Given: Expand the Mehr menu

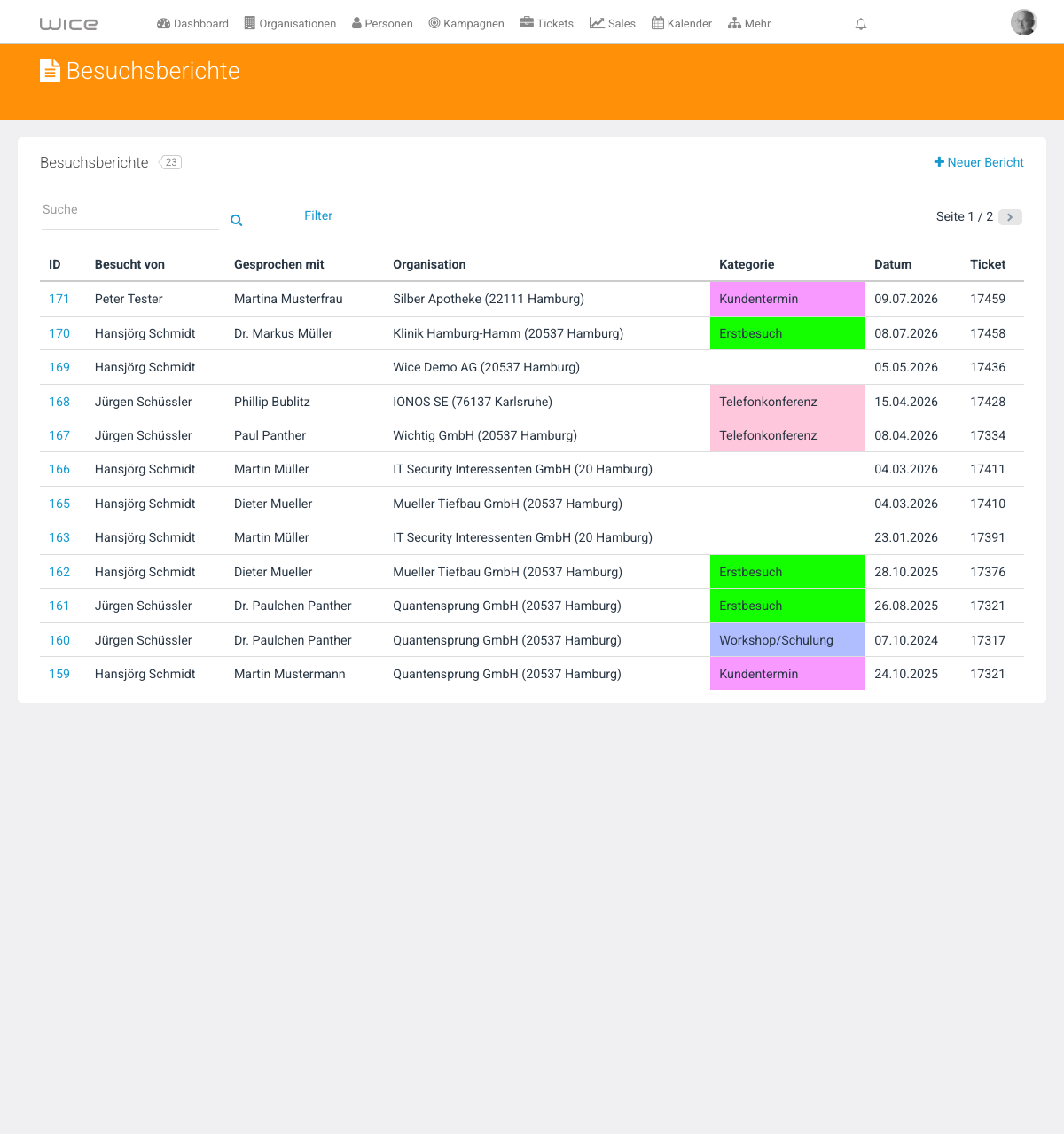Looking at the screenshot, I should click(749, 24).
